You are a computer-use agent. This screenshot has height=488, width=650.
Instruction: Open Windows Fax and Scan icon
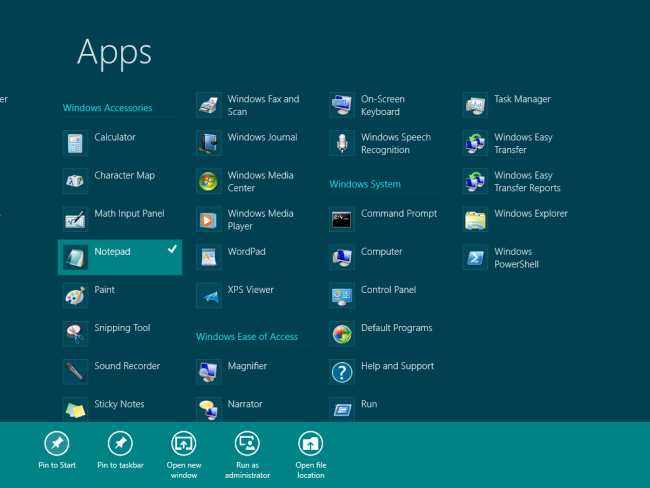pos(209,105)
